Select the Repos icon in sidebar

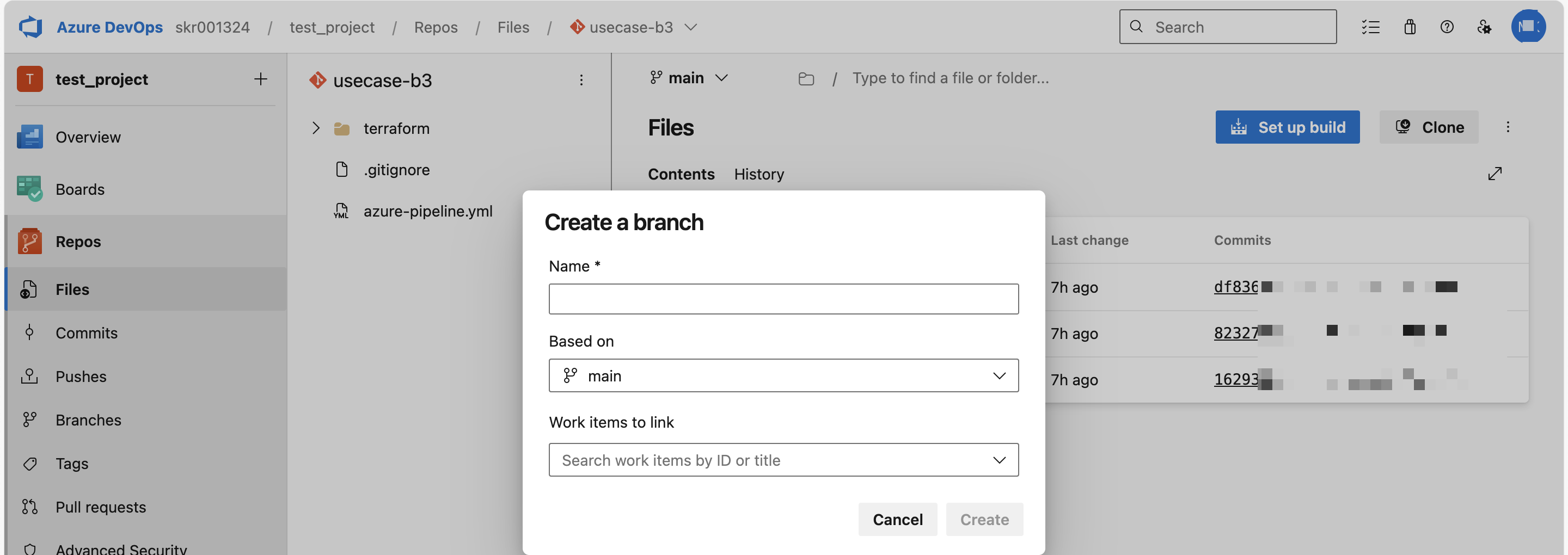(29, 240)
